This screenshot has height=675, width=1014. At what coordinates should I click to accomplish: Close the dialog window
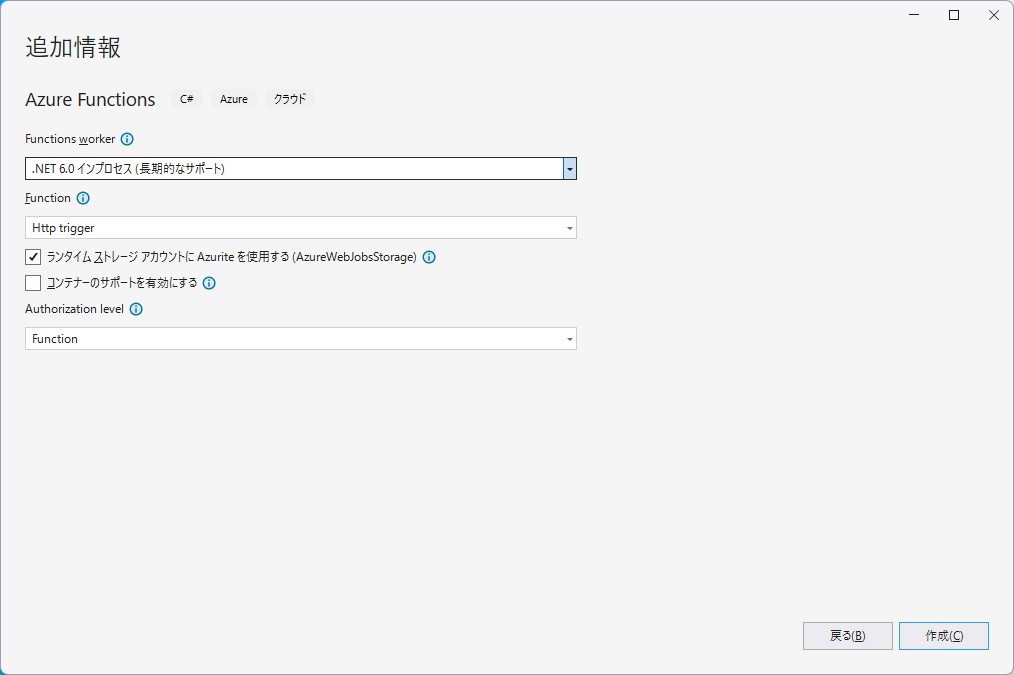pyautogui.click(x=994, y=15)
